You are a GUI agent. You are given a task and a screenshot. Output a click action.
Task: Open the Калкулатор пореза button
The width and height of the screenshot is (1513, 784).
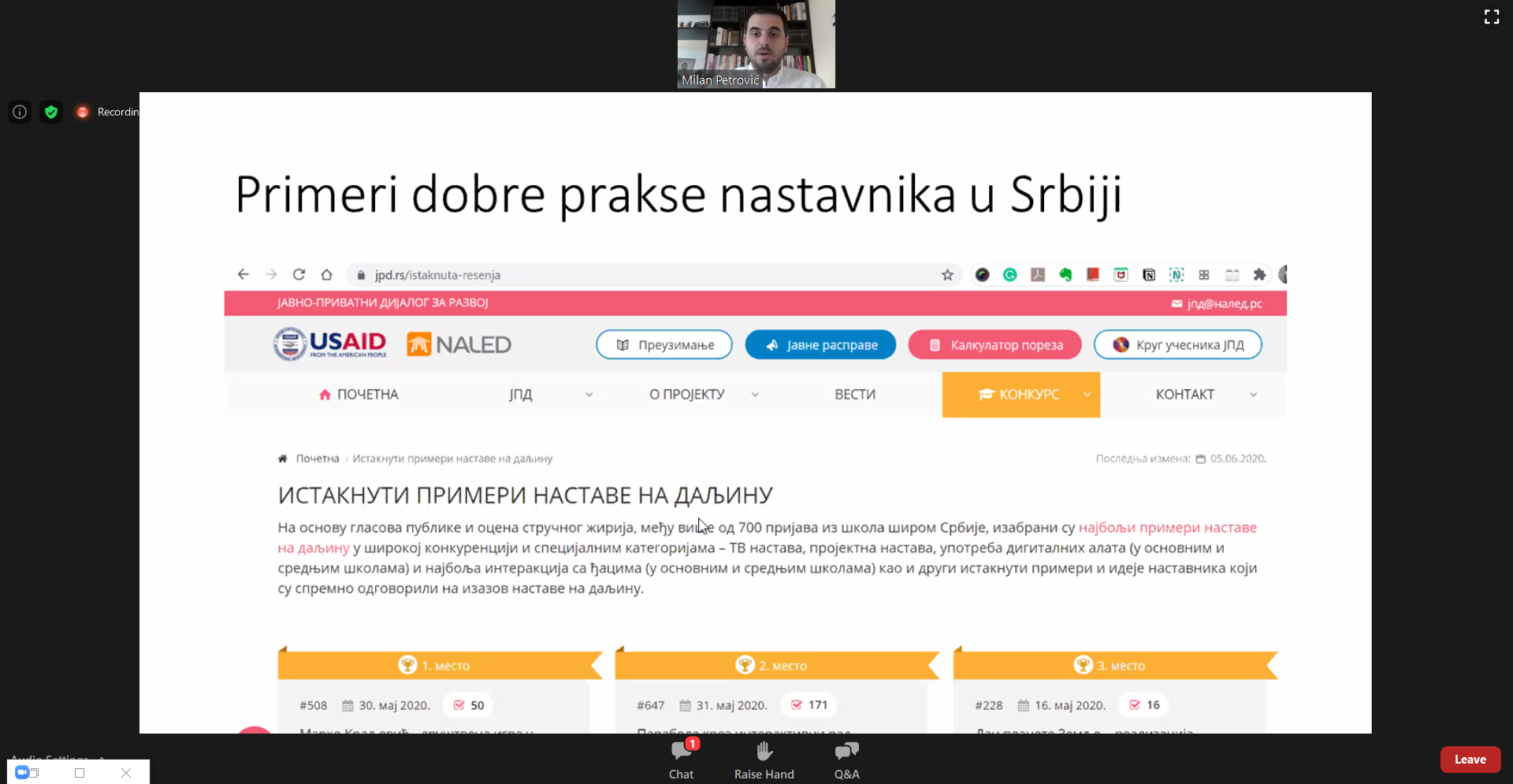pos(994,344)
